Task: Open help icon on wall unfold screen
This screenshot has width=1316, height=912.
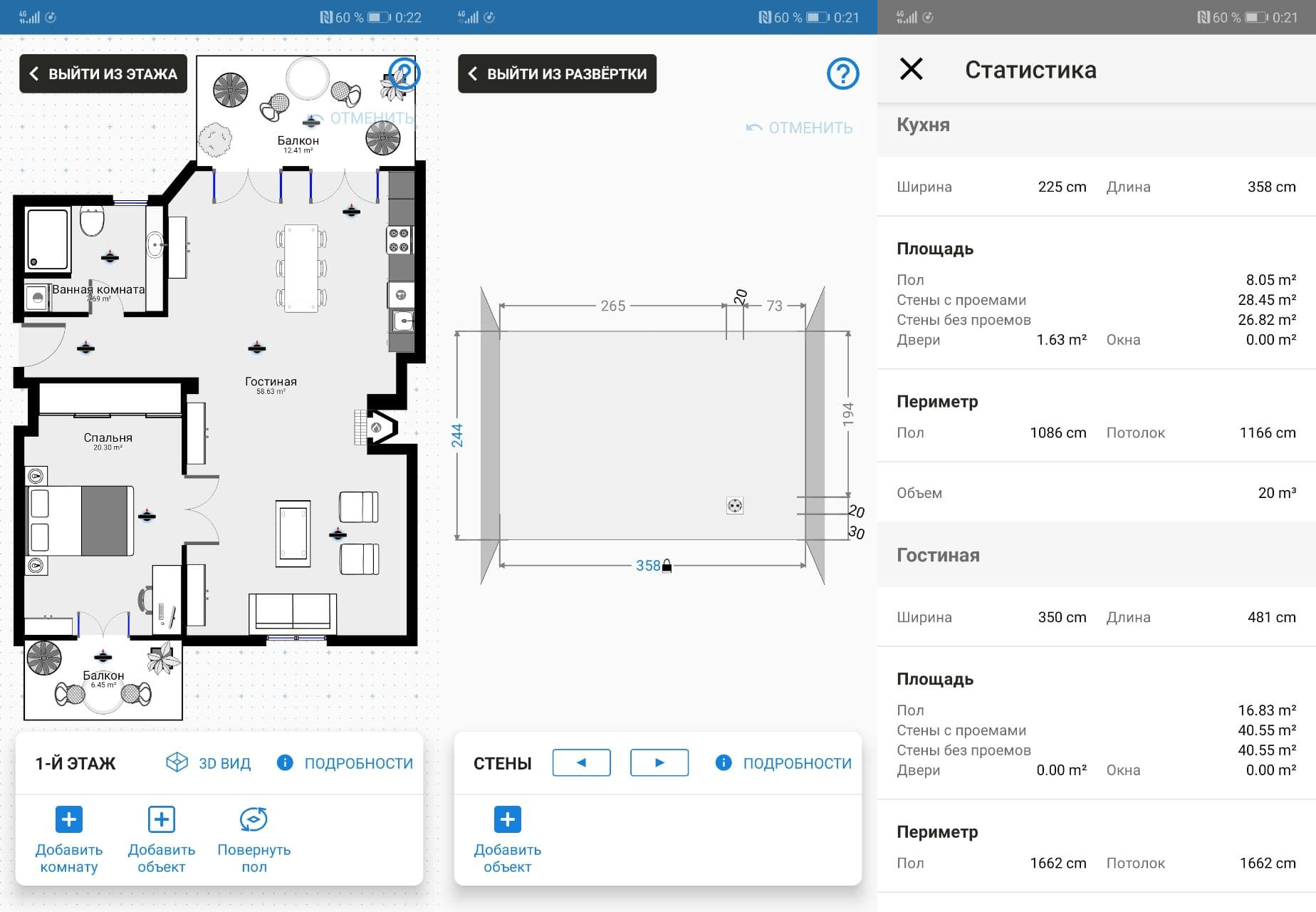Action: (x=843, y=73)
